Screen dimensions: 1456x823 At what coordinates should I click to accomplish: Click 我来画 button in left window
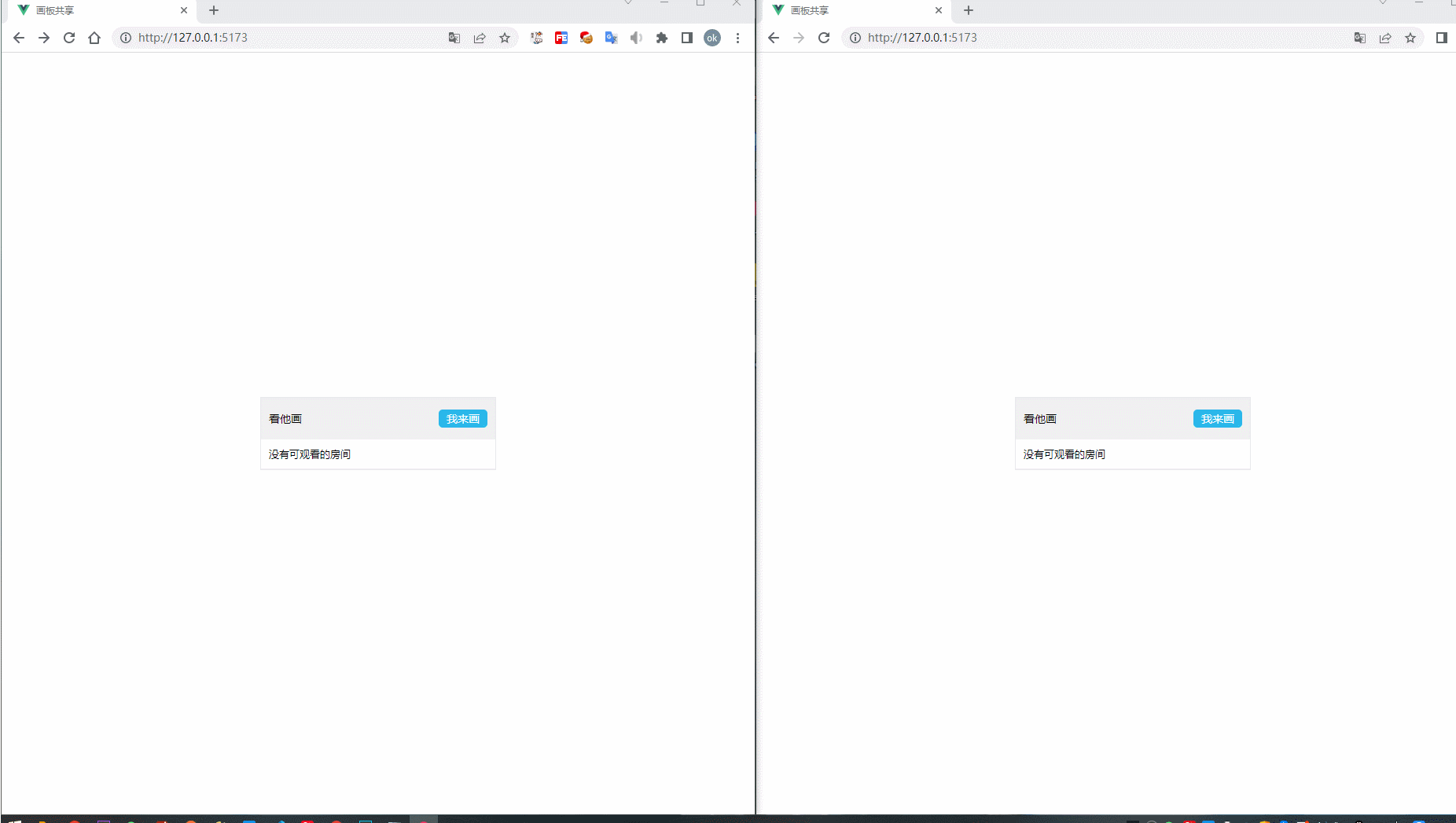click(462, 419)
